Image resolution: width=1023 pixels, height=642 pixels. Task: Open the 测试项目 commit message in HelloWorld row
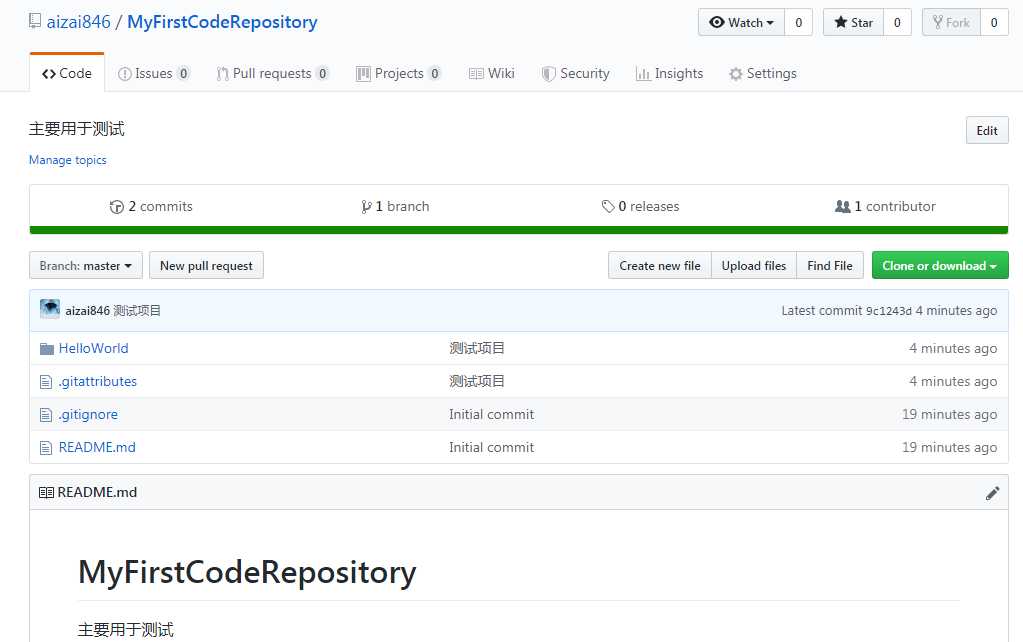tap(477, 348)
